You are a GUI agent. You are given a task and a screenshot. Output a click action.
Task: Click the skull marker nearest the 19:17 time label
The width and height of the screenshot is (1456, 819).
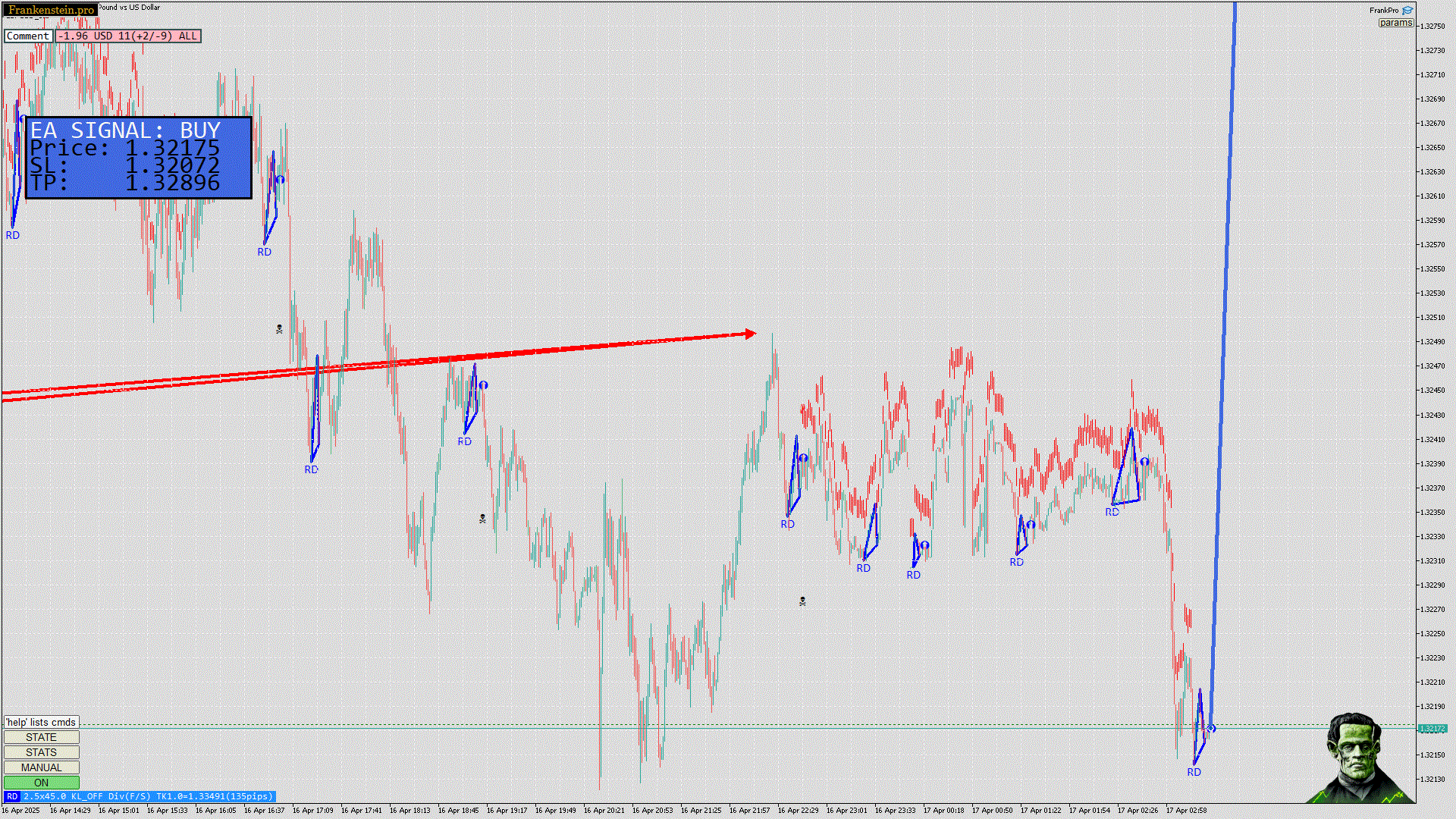[x=482, y=519]
